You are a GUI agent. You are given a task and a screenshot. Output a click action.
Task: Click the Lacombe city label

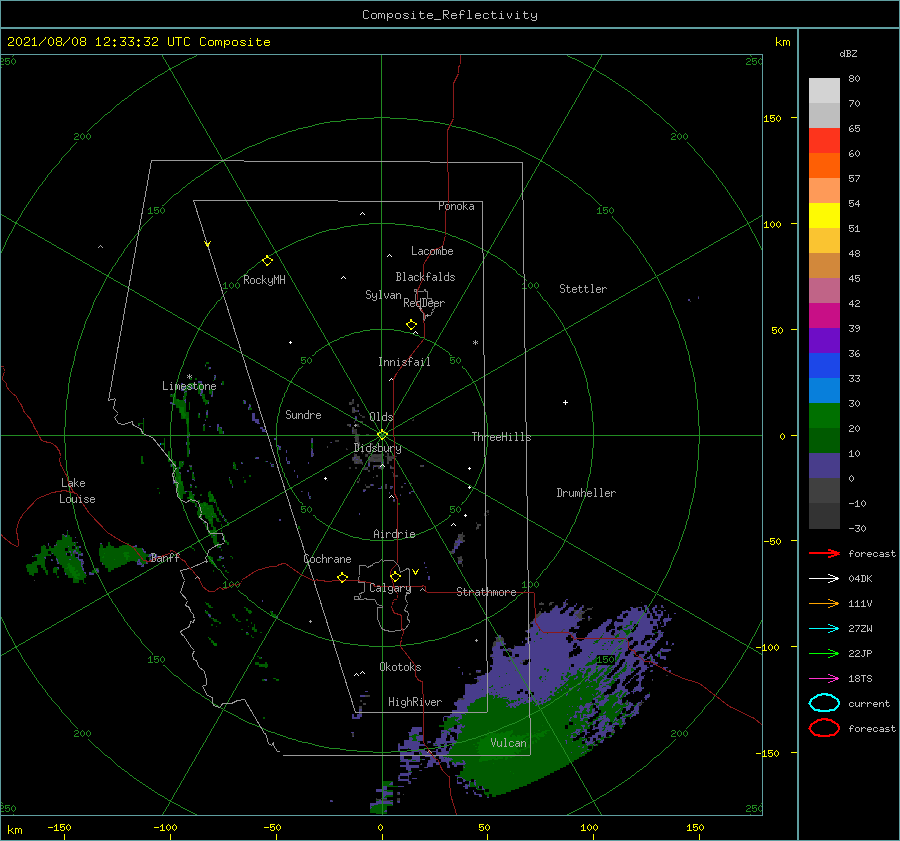432,251
